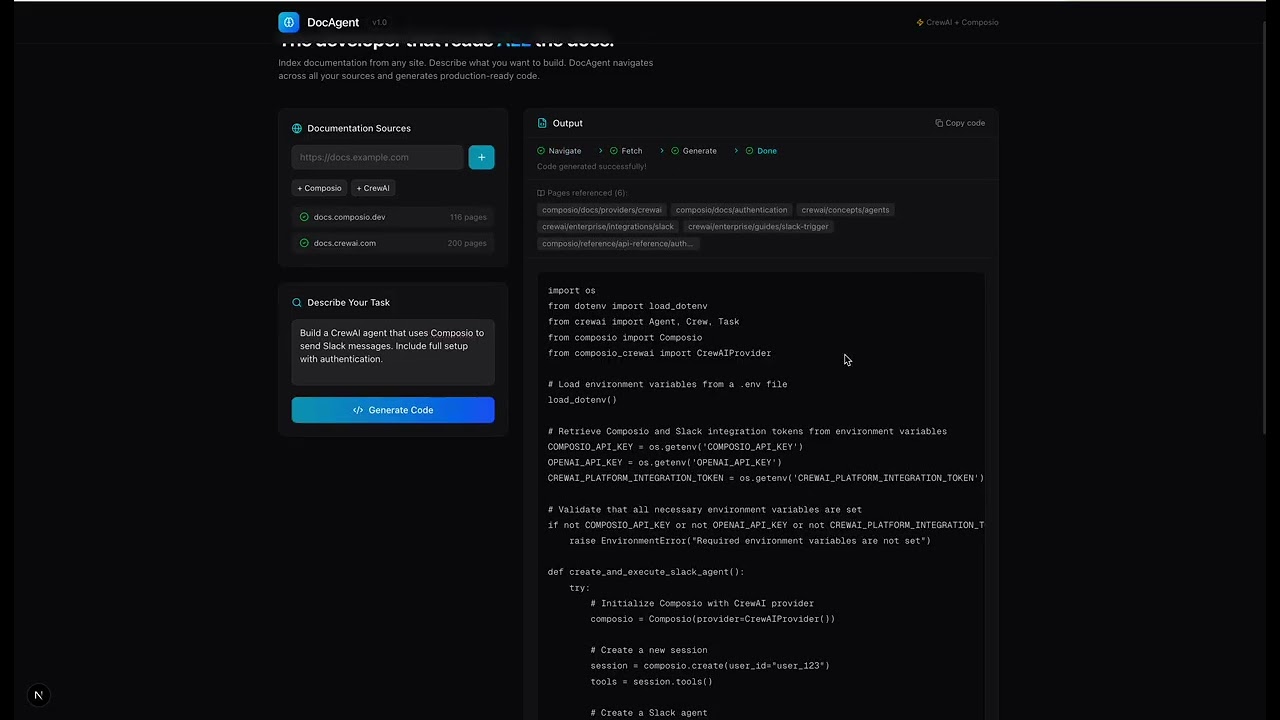Screen dimensions: 1280x720
Task: Select the docs.composio.dev source row
Action: [393, 217]
